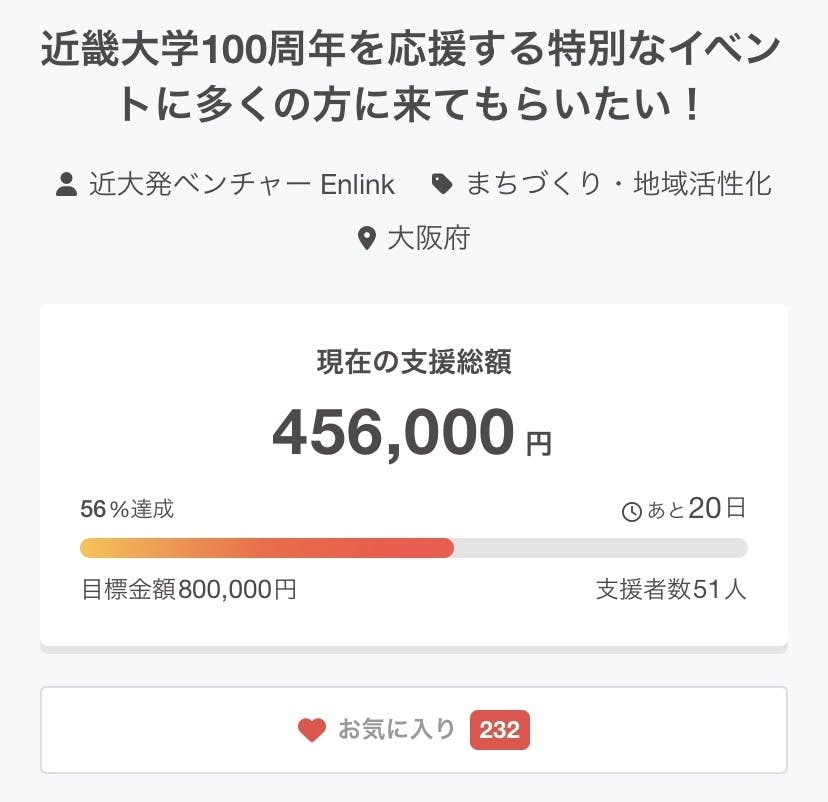Click the tag icon beside まちづくり・地域活性化

coord(441,185)
